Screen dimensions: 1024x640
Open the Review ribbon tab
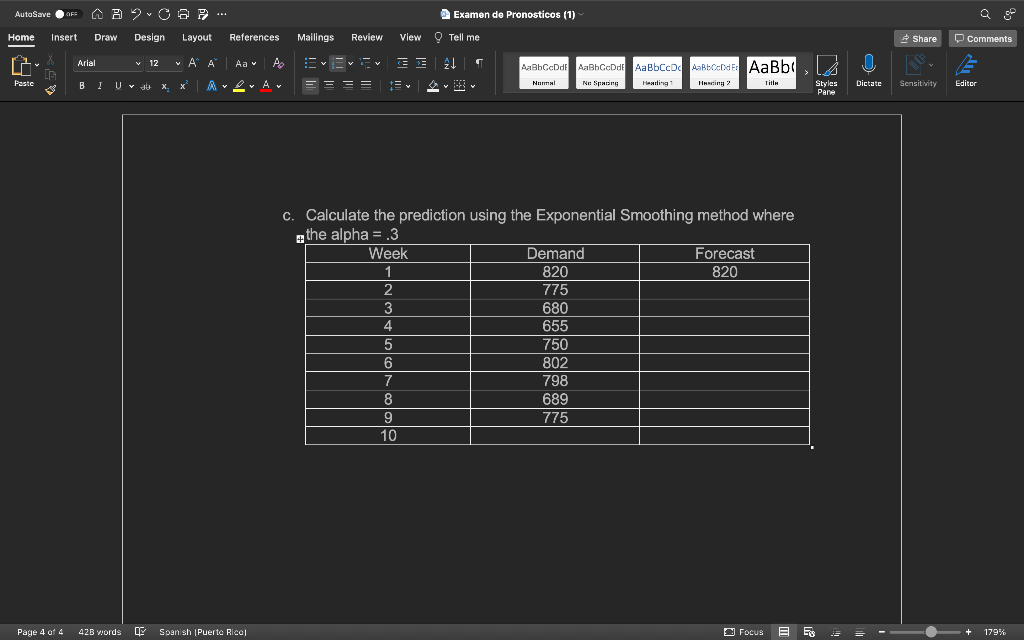[x=368, y=37]
